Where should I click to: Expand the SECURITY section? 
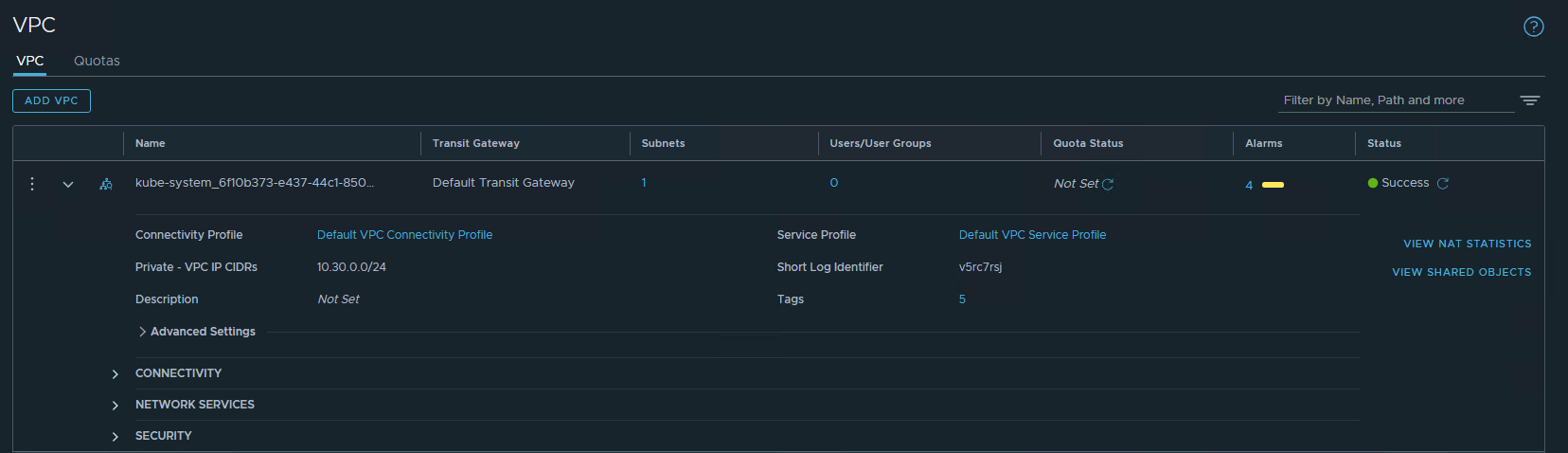[116, 437]
